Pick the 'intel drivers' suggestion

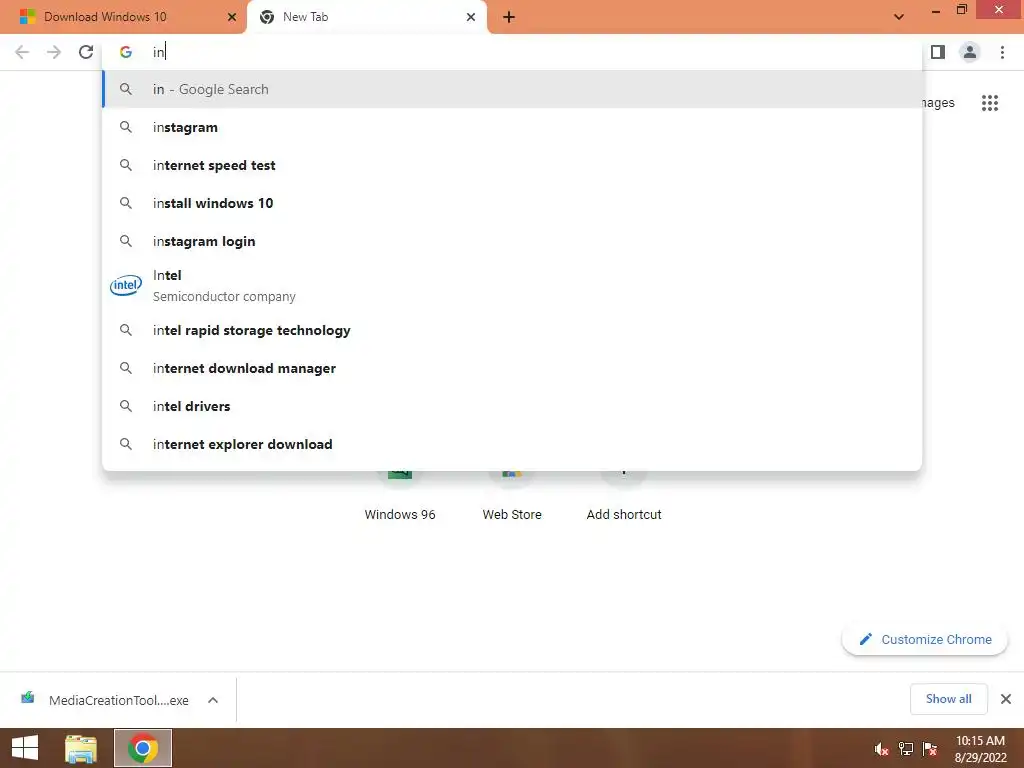pyautogui.click(x=512, y=406)
